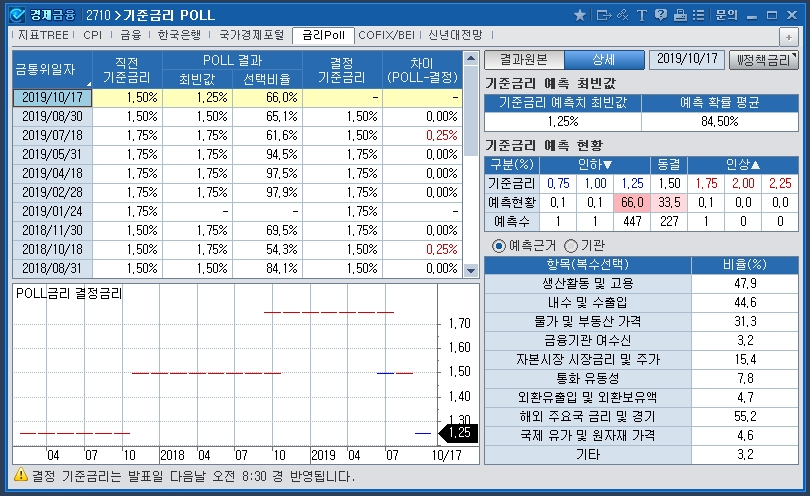Click the 인하▼ column header
Image resolution: width=810 pixels, height=496 pixels.
(595, 165)
